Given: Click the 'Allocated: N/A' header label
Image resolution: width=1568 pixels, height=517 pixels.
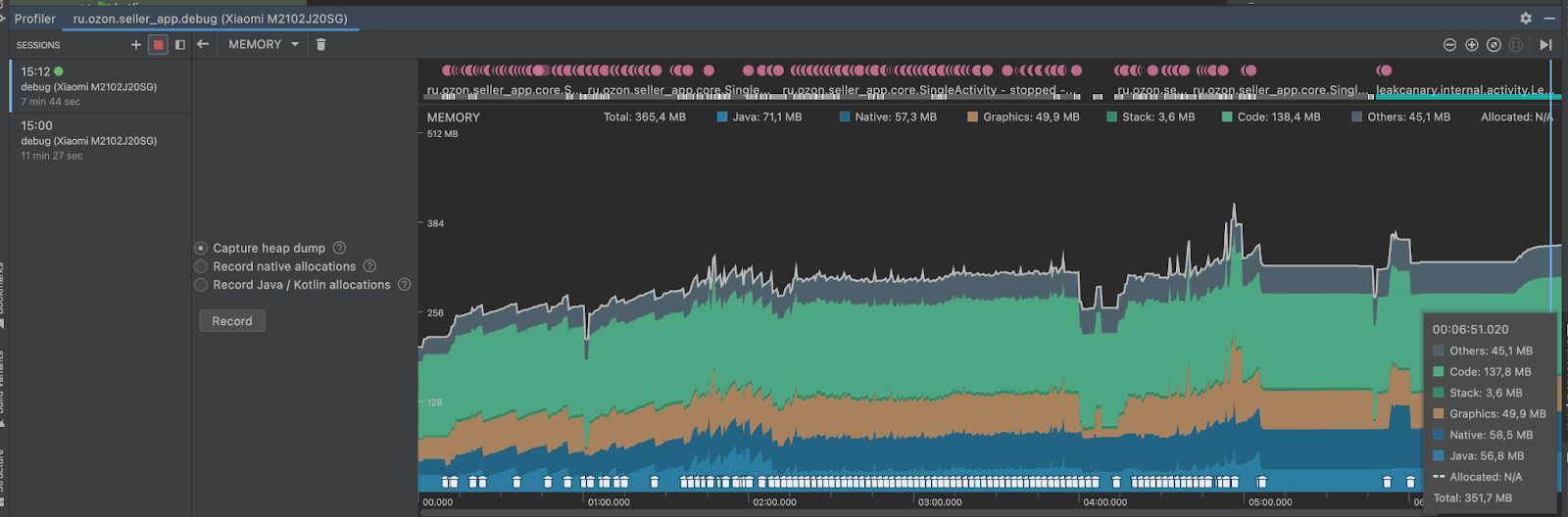Looking at the screenshot, I should click(x=1517, y=117).
